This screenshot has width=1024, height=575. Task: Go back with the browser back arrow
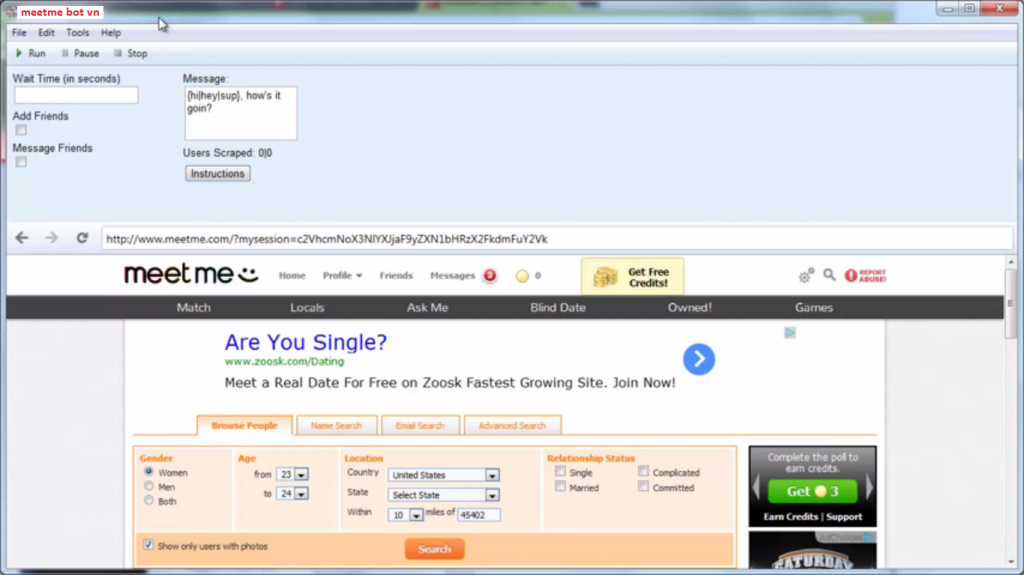tap(22, 238)
